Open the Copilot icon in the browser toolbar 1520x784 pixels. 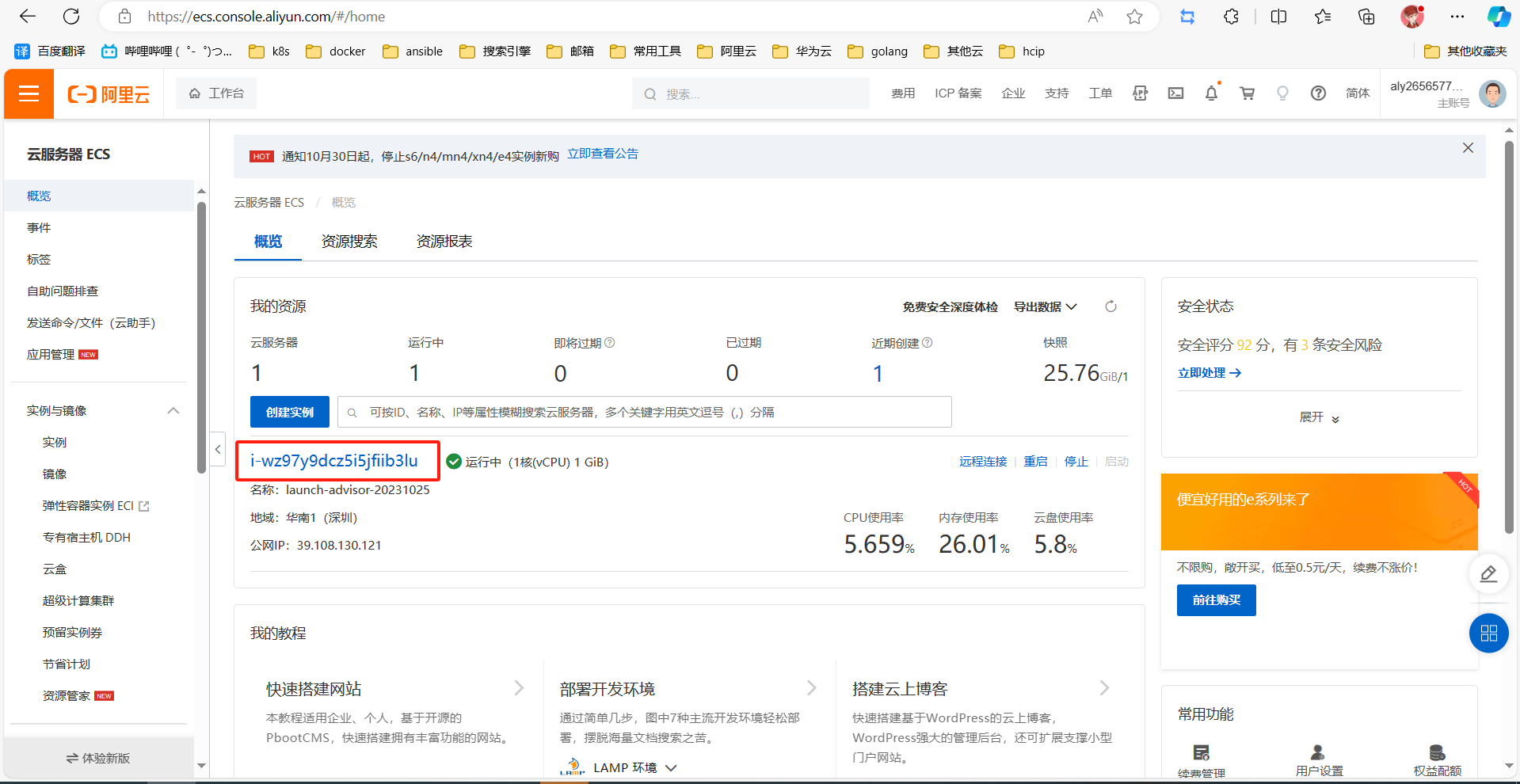pyautogui.click(x=1499, y=17)
